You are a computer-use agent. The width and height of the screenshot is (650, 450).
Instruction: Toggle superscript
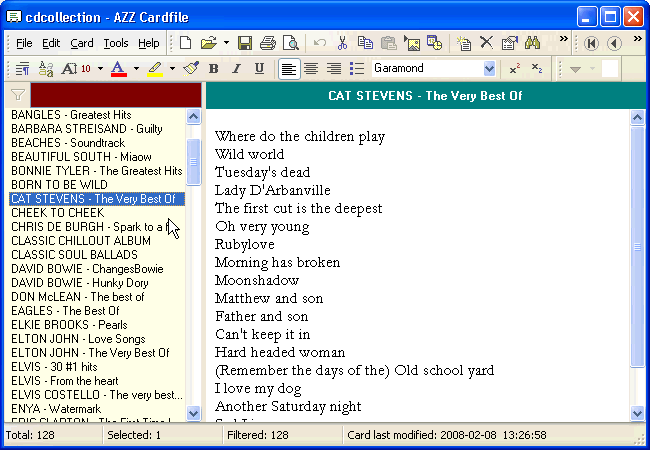tap(515, 69)
